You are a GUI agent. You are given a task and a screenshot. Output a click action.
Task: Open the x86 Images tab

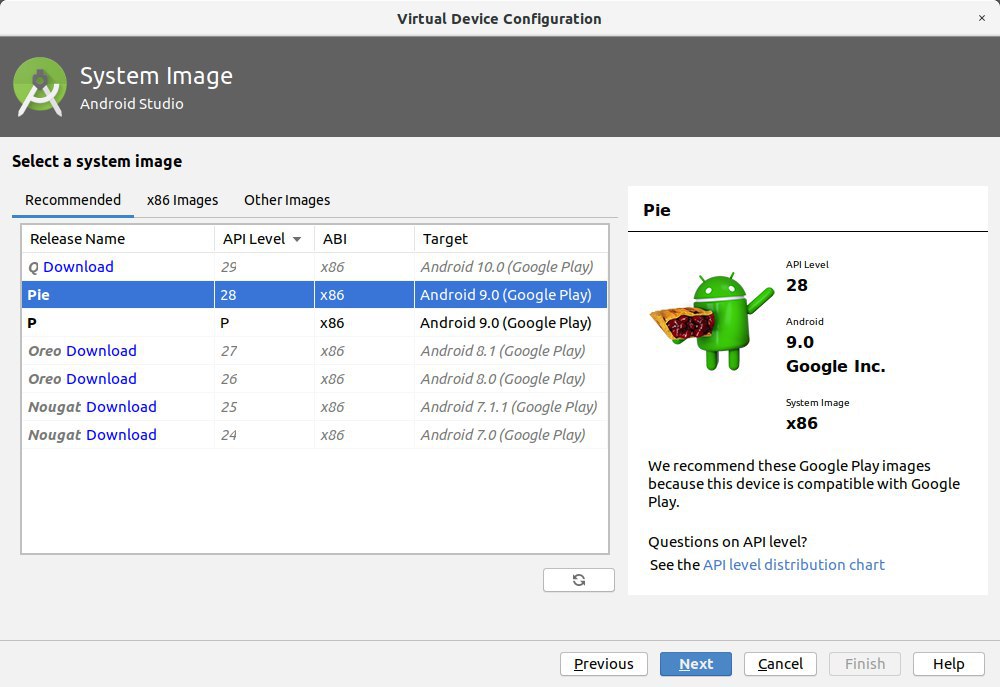182,200
